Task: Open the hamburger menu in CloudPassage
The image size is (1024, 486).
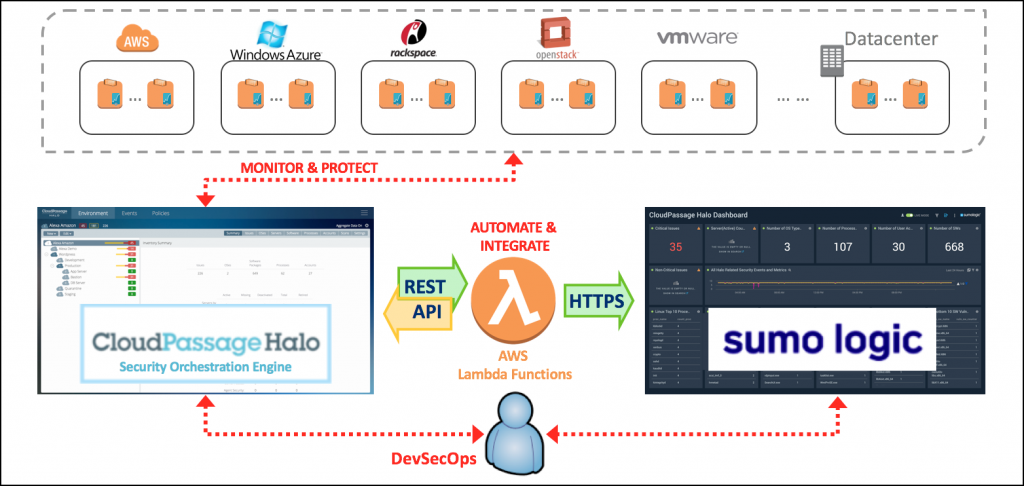Action: pyautogui.click(x=364, y=213)
